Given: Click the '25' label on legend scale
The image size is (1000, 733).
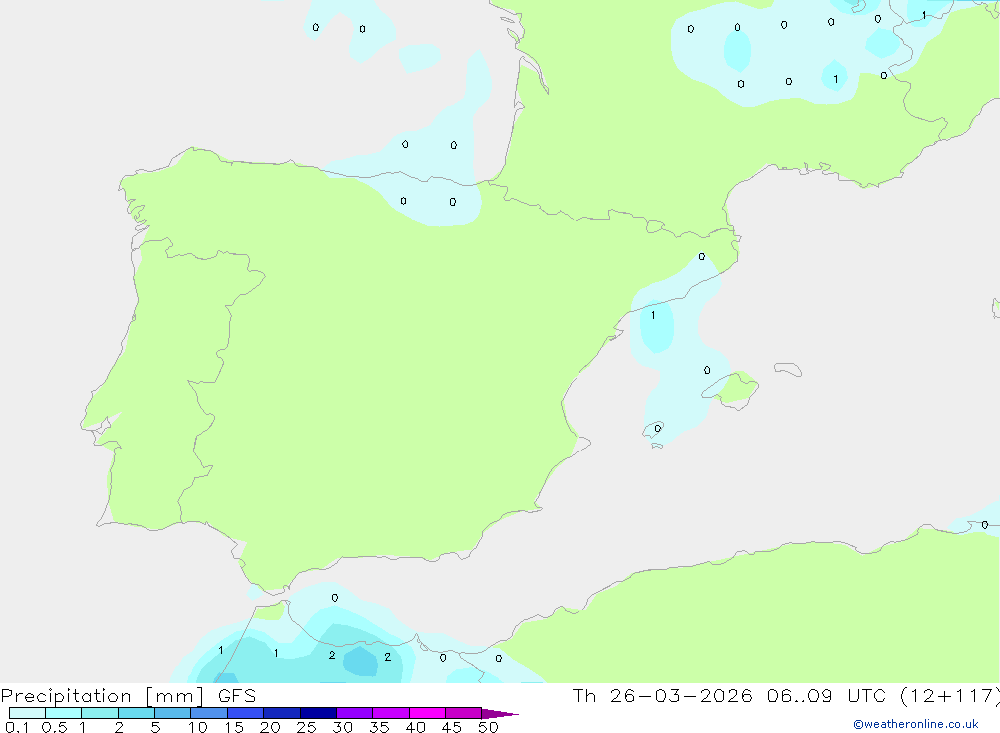Looking at the screenshot, I should coord(306,727).
